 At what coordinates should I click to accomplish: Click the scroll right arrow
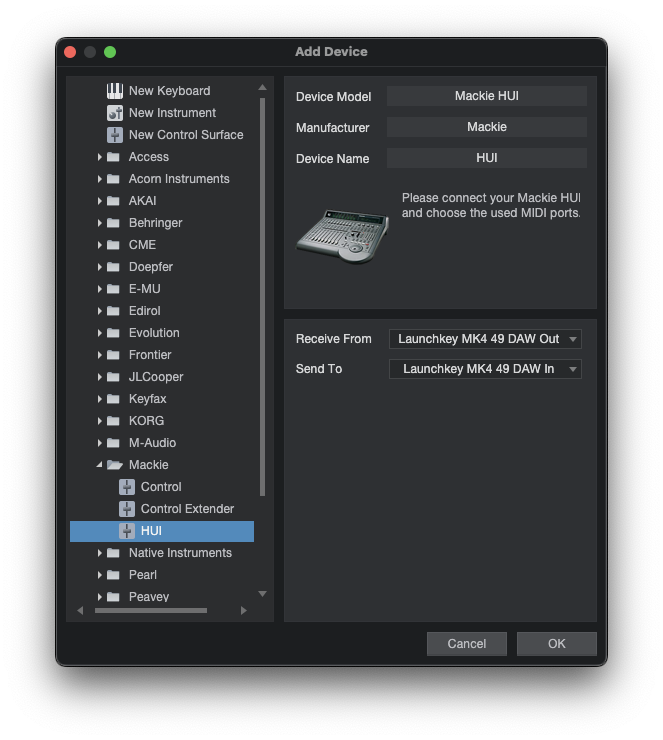click(x=243, y=611)
